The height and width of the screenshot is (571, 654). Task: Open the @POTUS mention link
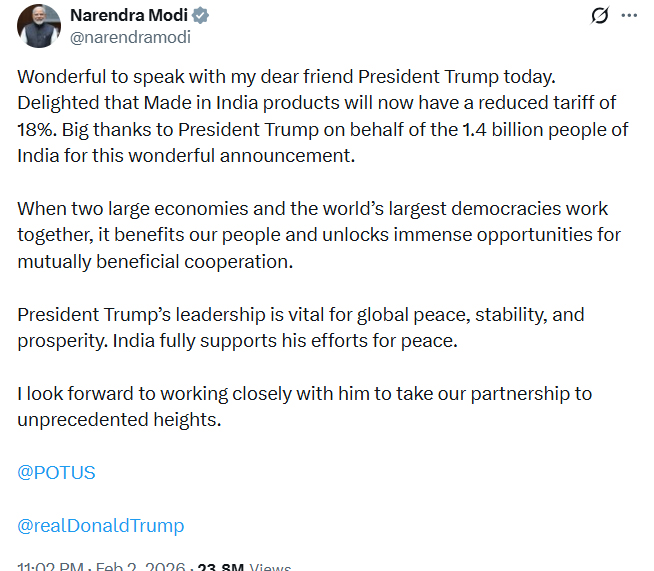coord(56,472)
